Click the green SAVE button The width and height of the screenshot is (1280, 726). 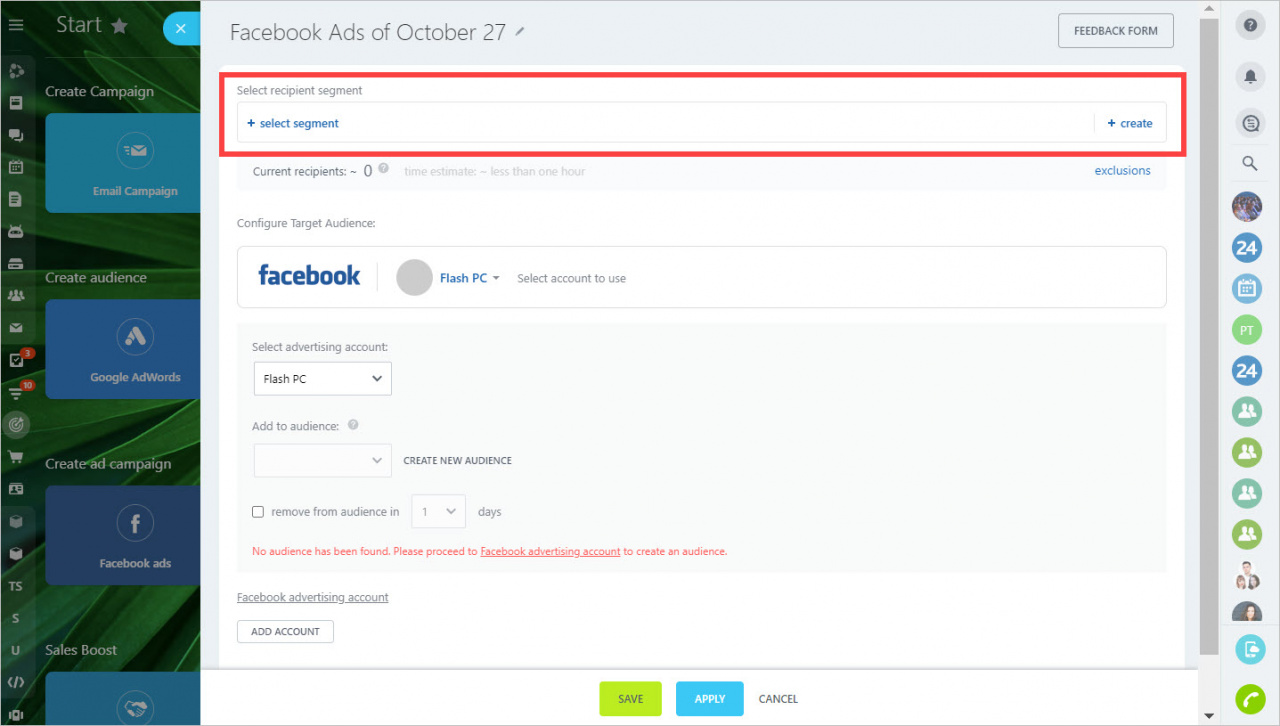(631, 699)
